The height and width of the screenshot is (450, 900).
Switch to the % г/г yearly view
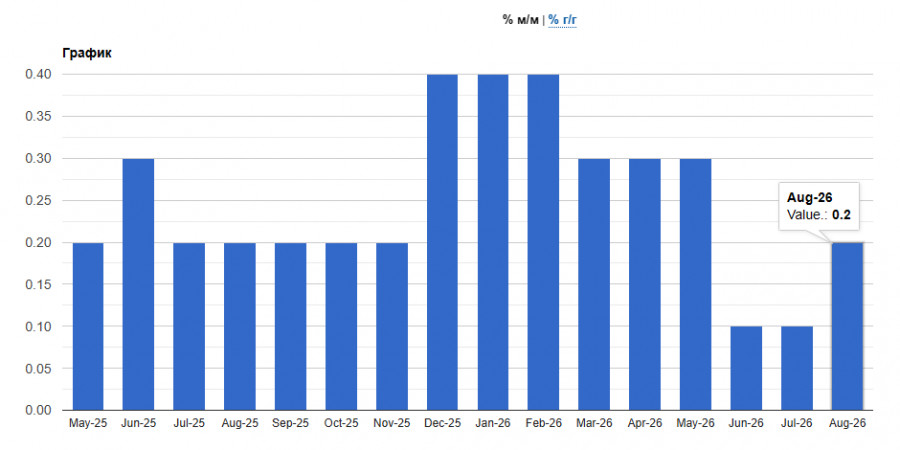pos(562,21)
